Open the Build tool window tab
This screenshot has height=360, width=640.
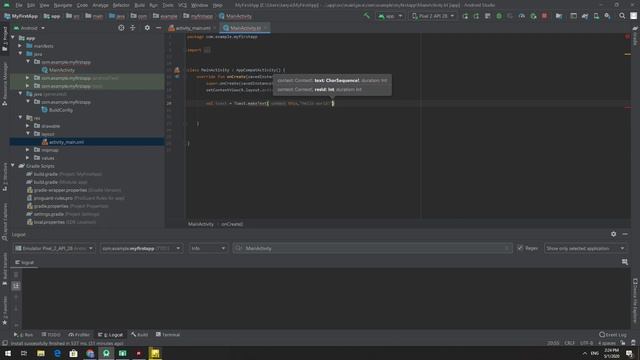[x=140, y=334]
